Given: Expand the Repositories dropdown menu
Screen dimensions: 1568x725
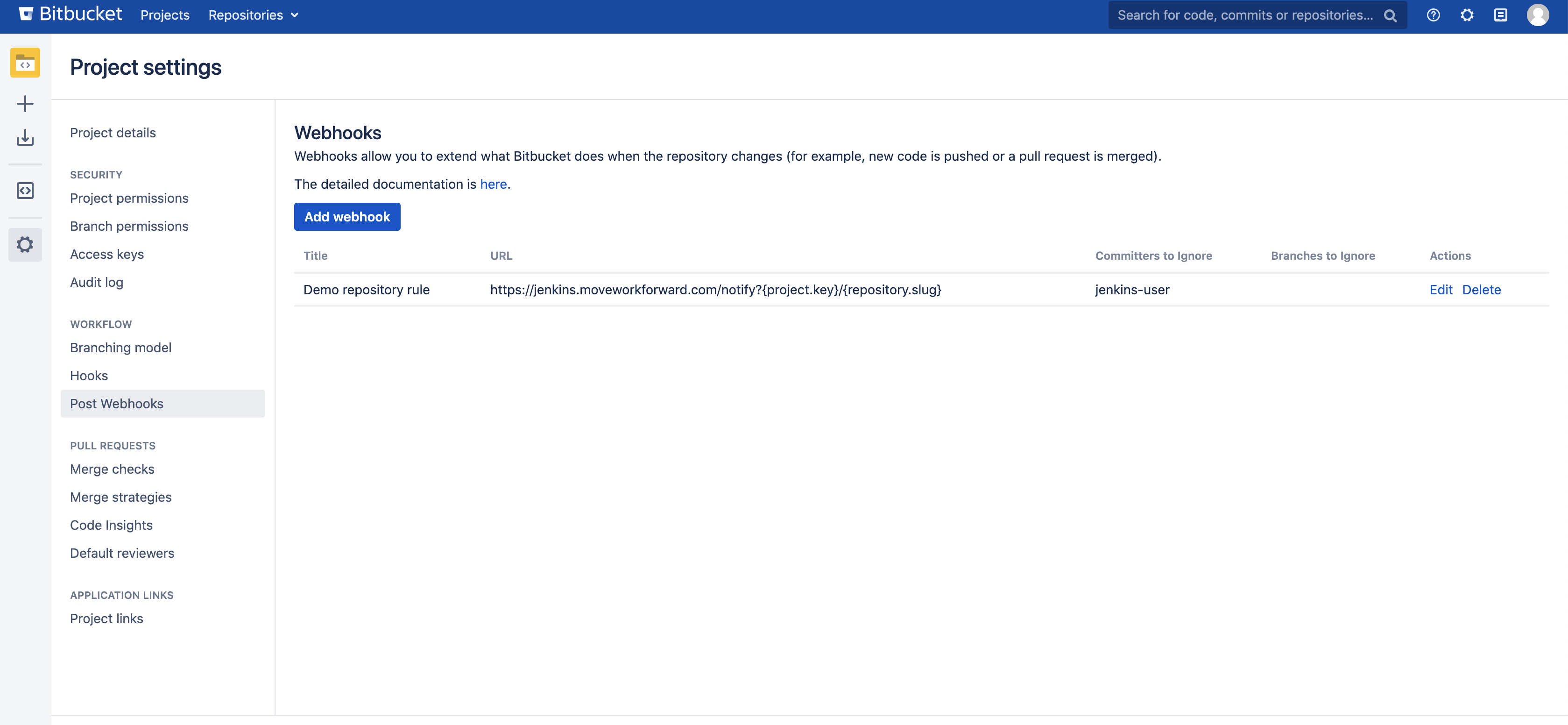Looking at the screenshot, I should [253, 15].
